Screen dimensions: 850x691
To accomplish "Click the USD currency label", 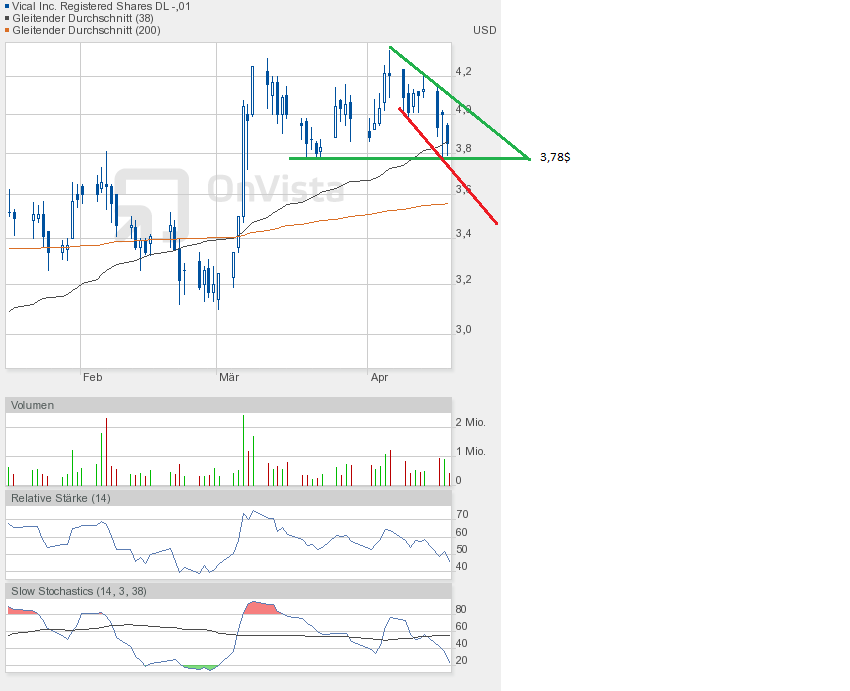I will click(x=485, y=30).
